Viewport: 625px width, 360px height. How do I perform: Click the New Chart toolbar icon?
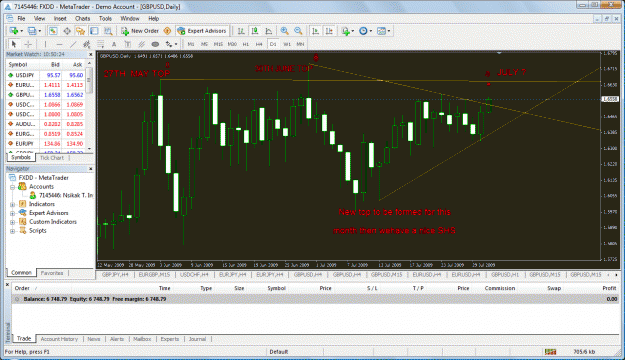tap(14, 31)
